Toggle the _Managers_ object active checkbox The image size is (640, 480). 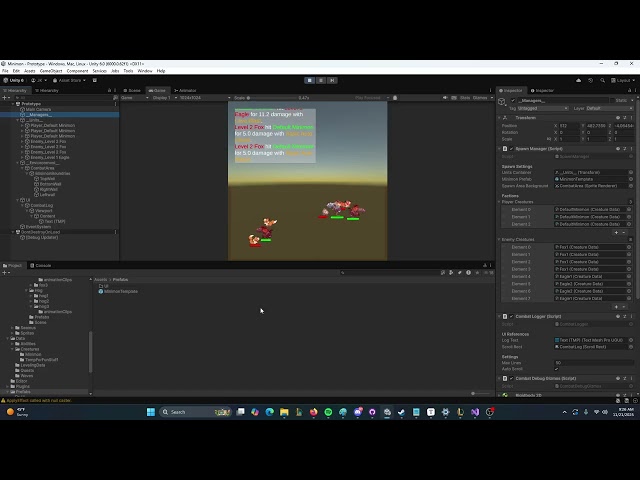click(x=513, y=100)
